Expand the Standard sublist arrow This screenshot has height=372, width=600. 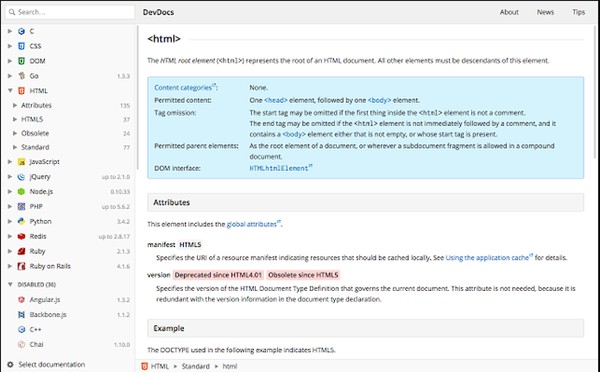(15, 147)
